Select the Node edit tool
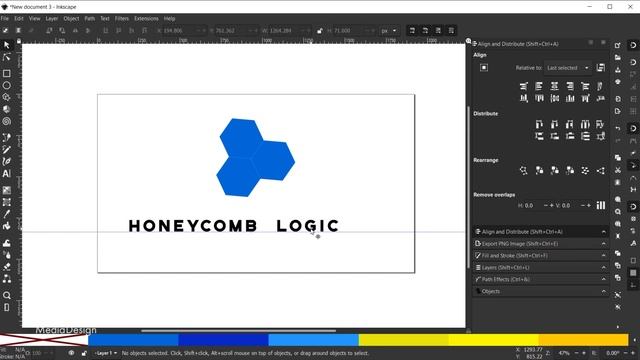640x360 pixels. [7, 58]
